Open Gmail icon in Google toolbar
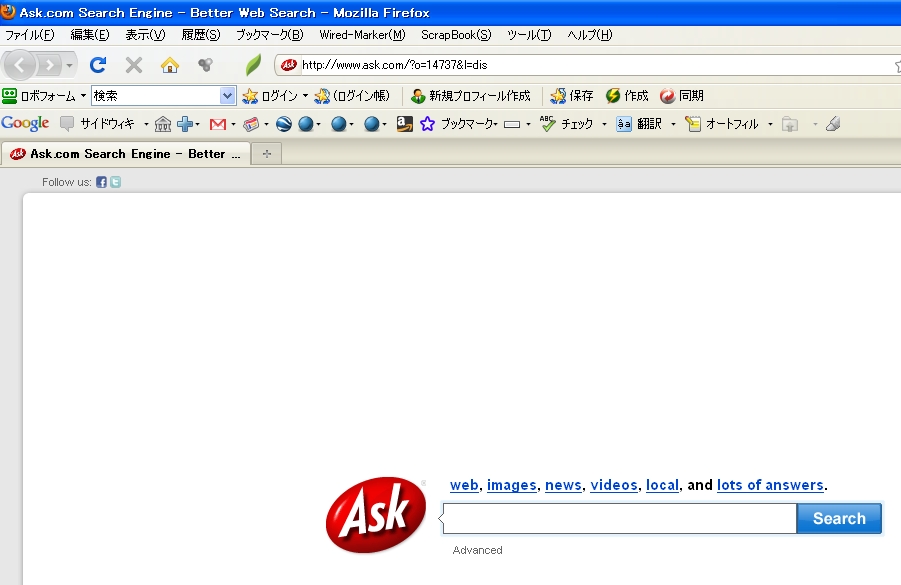The height and width of the screenshot is (585, 901). pyautogui.click(x=218, y=124)
